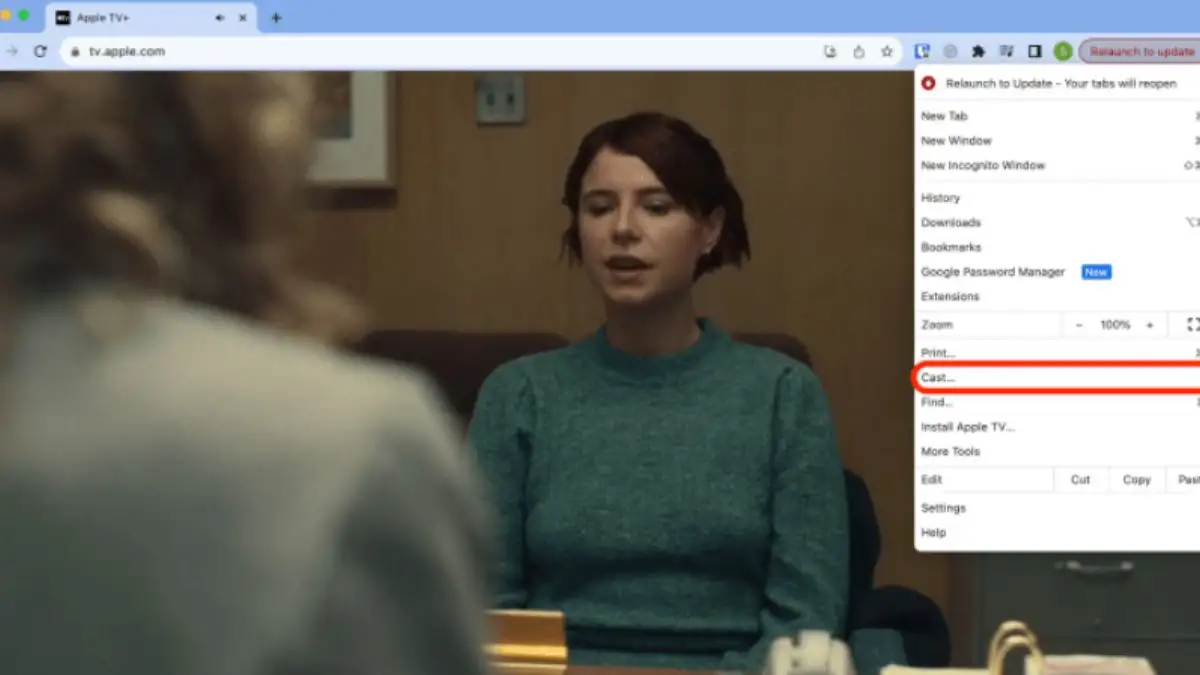Open the Bookmarks menu item
The height and width of the screenshot is (675, 1200).
1057,247
